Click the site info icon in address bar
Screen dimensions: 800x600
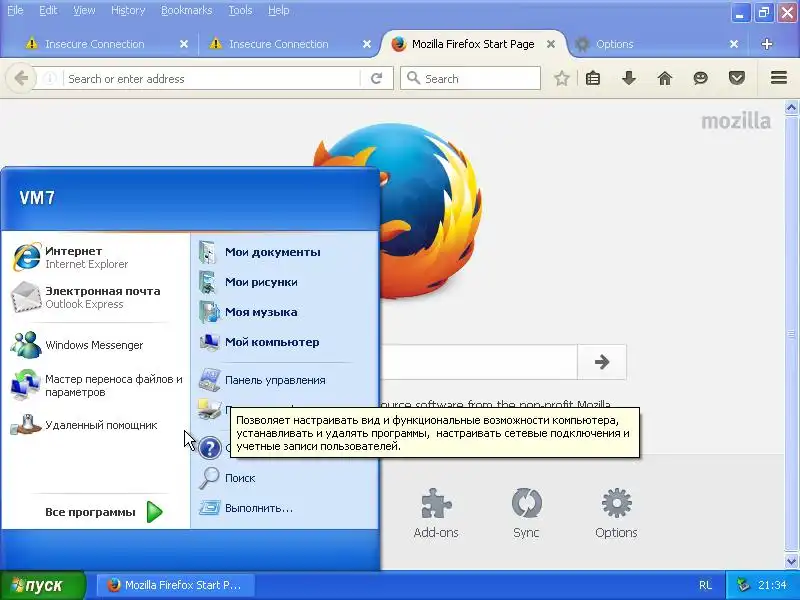click(x=49, y=79)
